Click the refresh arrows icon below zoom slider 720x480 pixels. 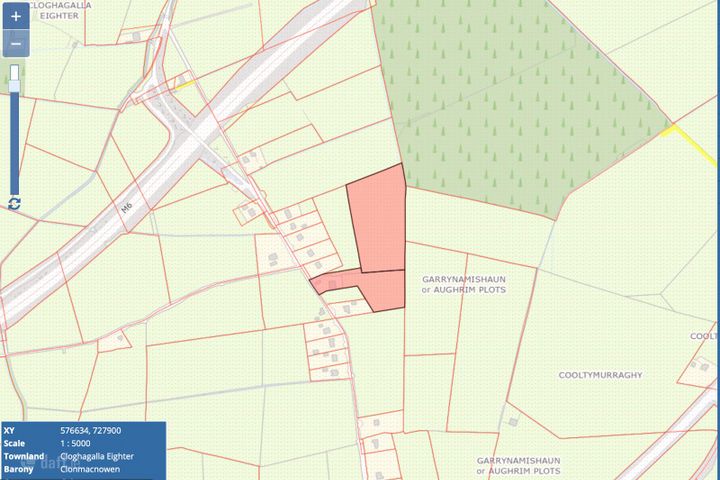pyautogui.click(x=14, y=203)
